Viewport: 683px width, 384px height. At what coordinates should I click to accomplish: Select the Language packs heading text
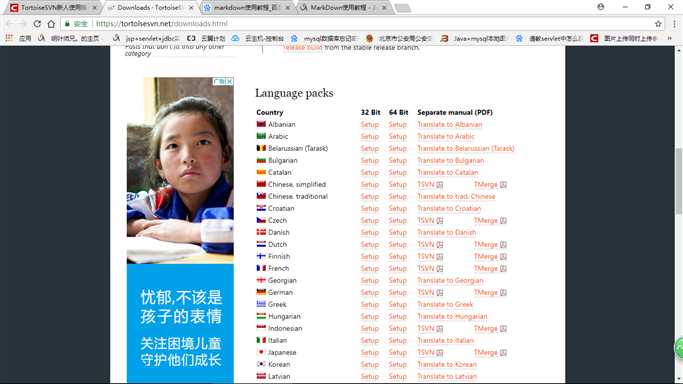point(294,93)
